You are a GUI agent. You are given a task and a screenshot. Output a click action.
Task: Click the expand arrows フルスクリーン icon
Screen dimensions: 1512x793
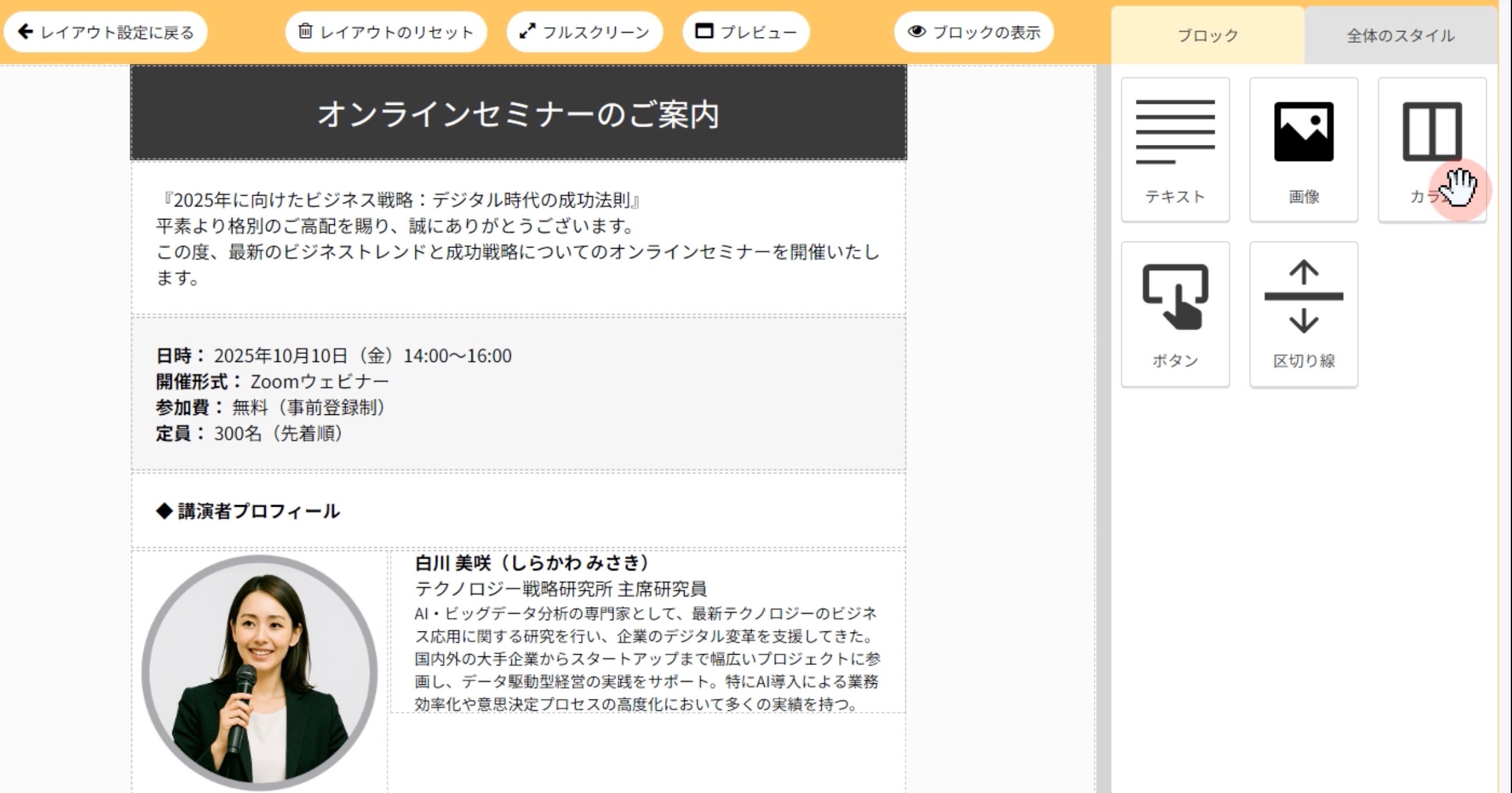point(527,32)
